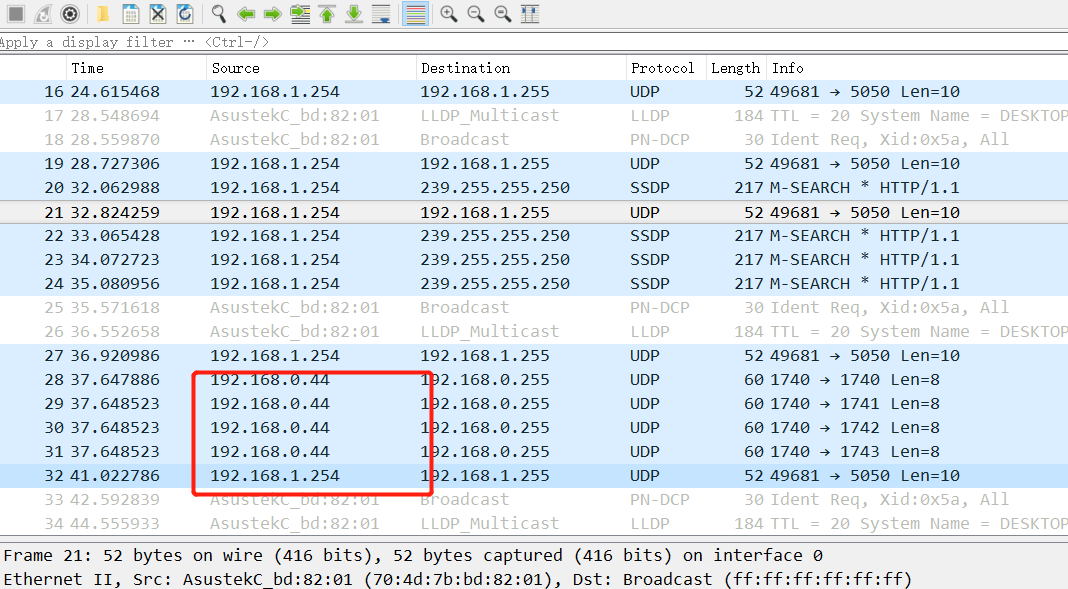
Task: Sort packets by Protocol column header
Action: pos(666,68)
